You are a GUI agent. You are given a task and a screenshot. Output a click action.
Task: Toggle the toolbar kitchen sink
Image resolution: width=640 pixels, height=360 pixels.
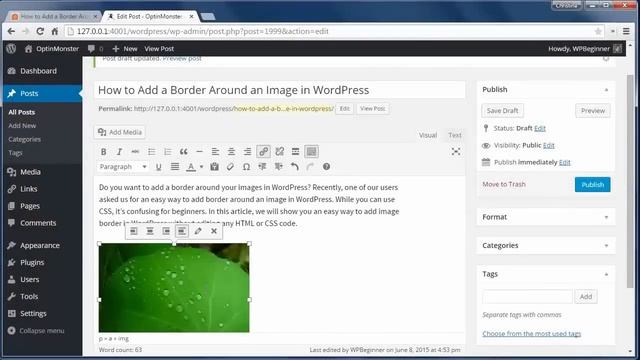pos(311,152)
